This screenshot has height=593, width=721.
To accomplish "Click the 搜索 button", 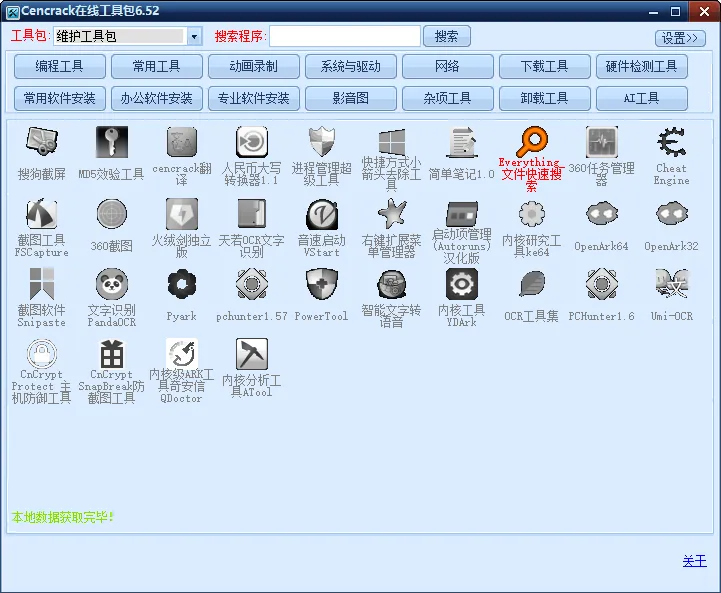I will pos(446,36).
